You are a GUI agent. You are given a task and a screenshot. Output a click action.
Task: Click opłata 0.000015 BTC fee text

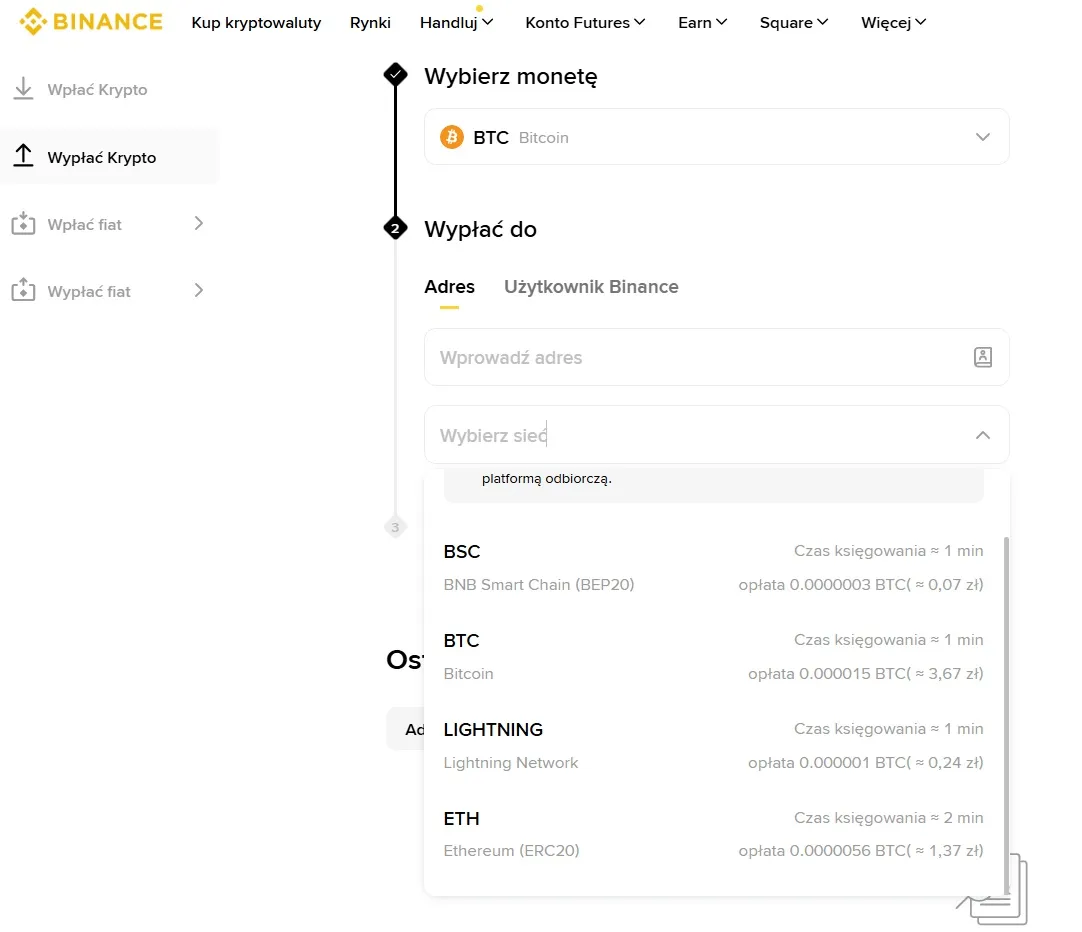click(x=866, y=674)
